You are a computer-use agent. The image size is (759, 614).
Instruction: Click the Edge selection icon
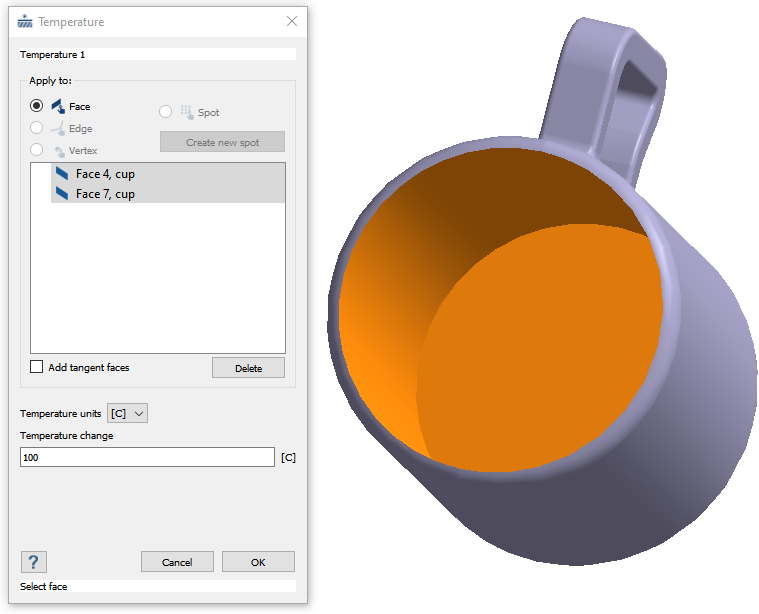pos(58,128)
